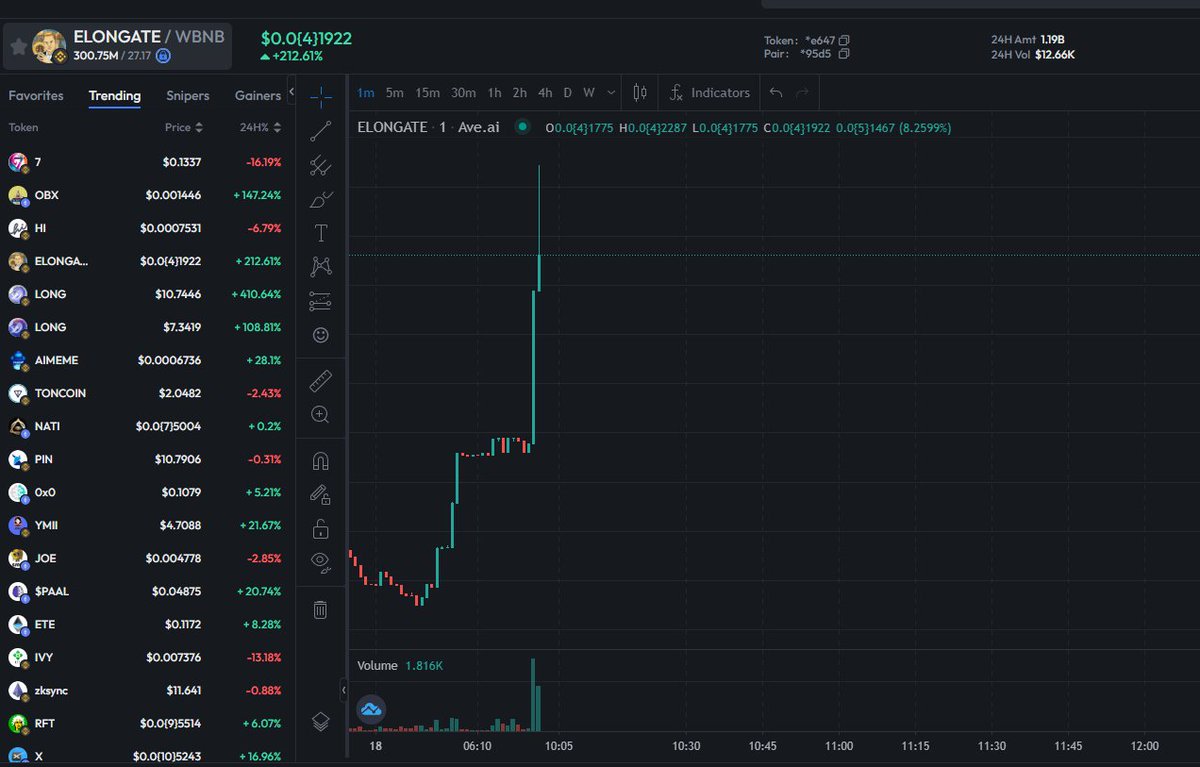The height and width of the screenshot is (767, 1200).
Task: Click the green market status indicator dot
Action: [x=521, y=127]
